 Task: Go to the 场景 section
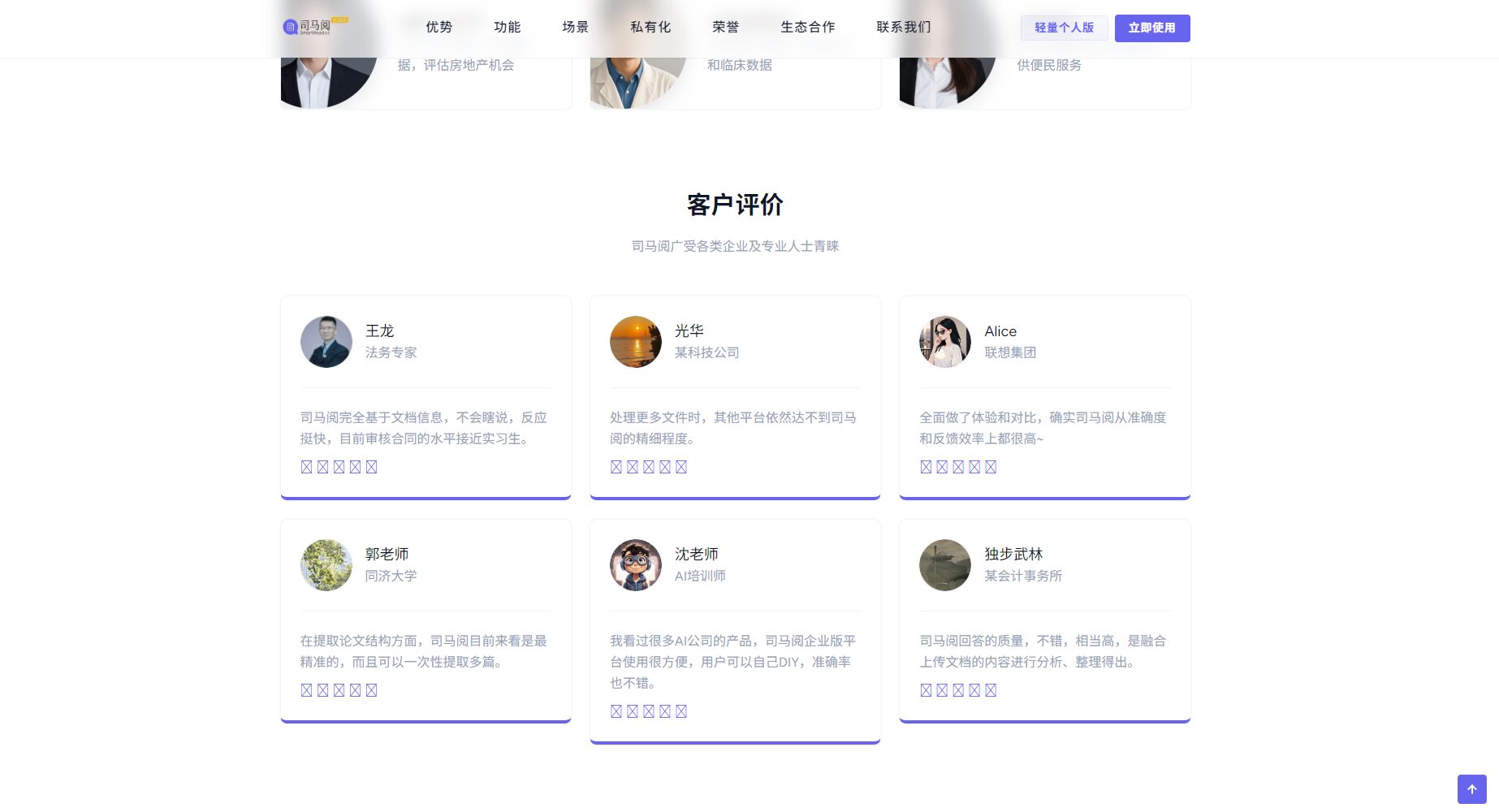tap(576, 27)
